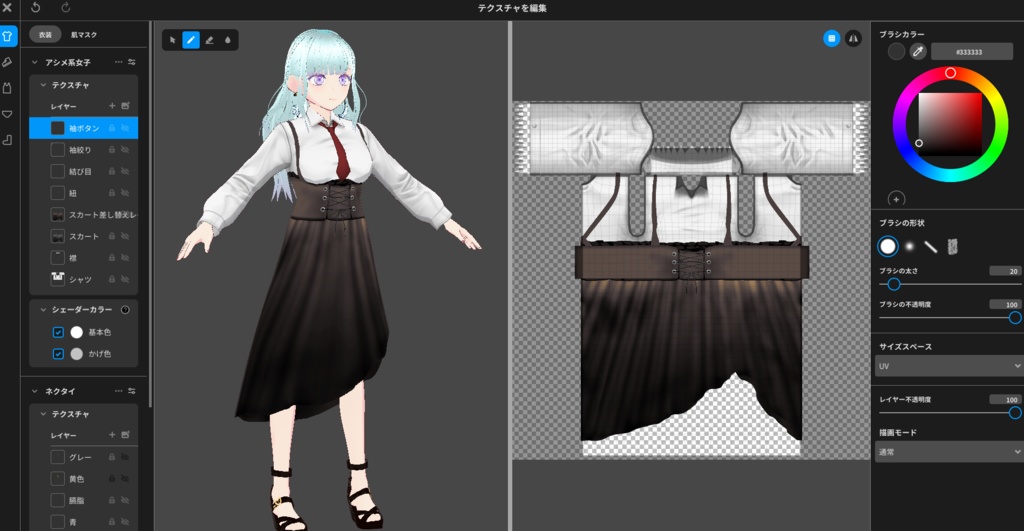Toggle the UV guide display button
This screenshot has width=1024, height=531.
[x=831, y=39]
